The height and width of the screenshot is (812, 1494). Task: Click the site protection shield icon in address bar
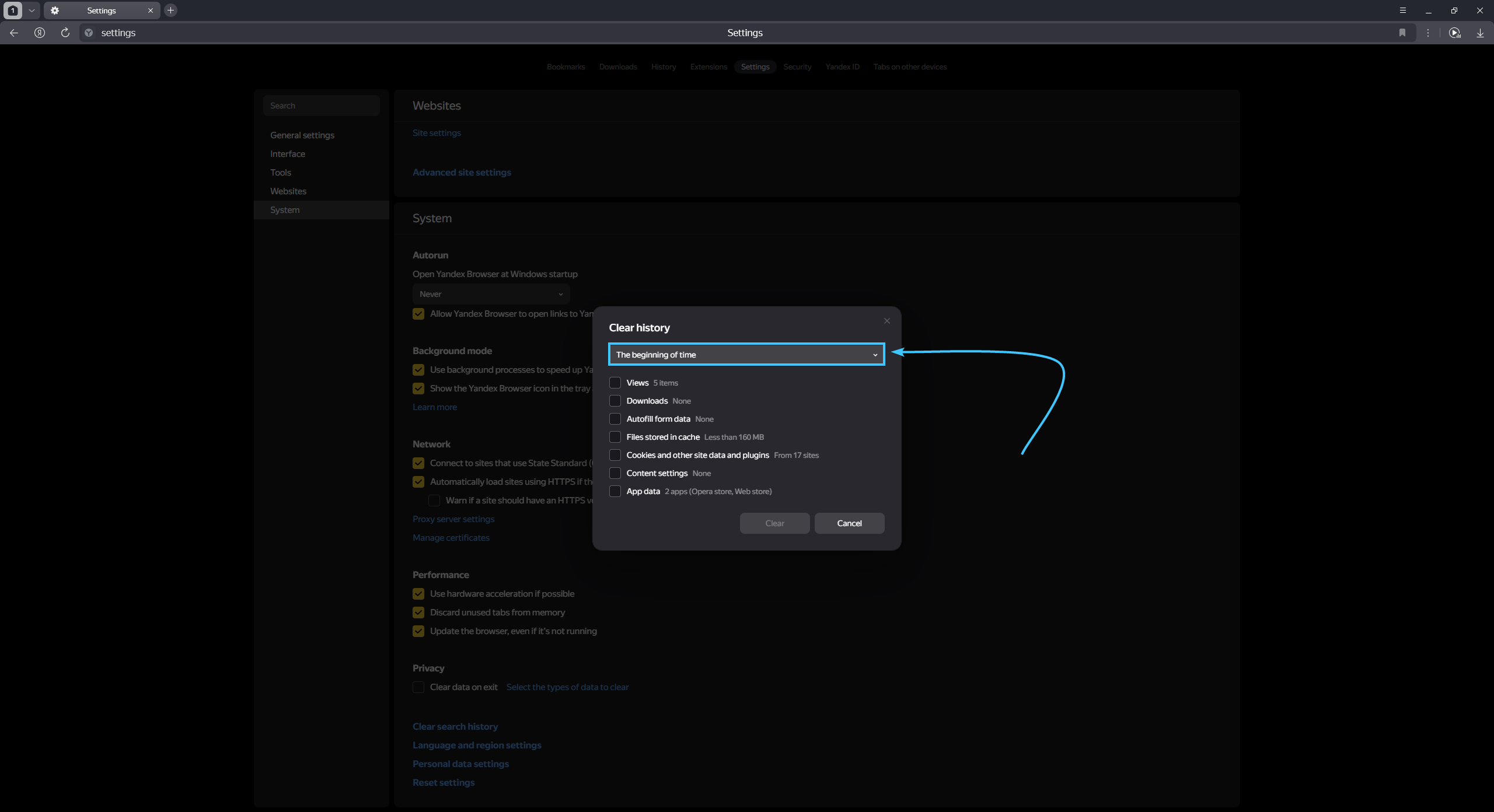(89, 33)
